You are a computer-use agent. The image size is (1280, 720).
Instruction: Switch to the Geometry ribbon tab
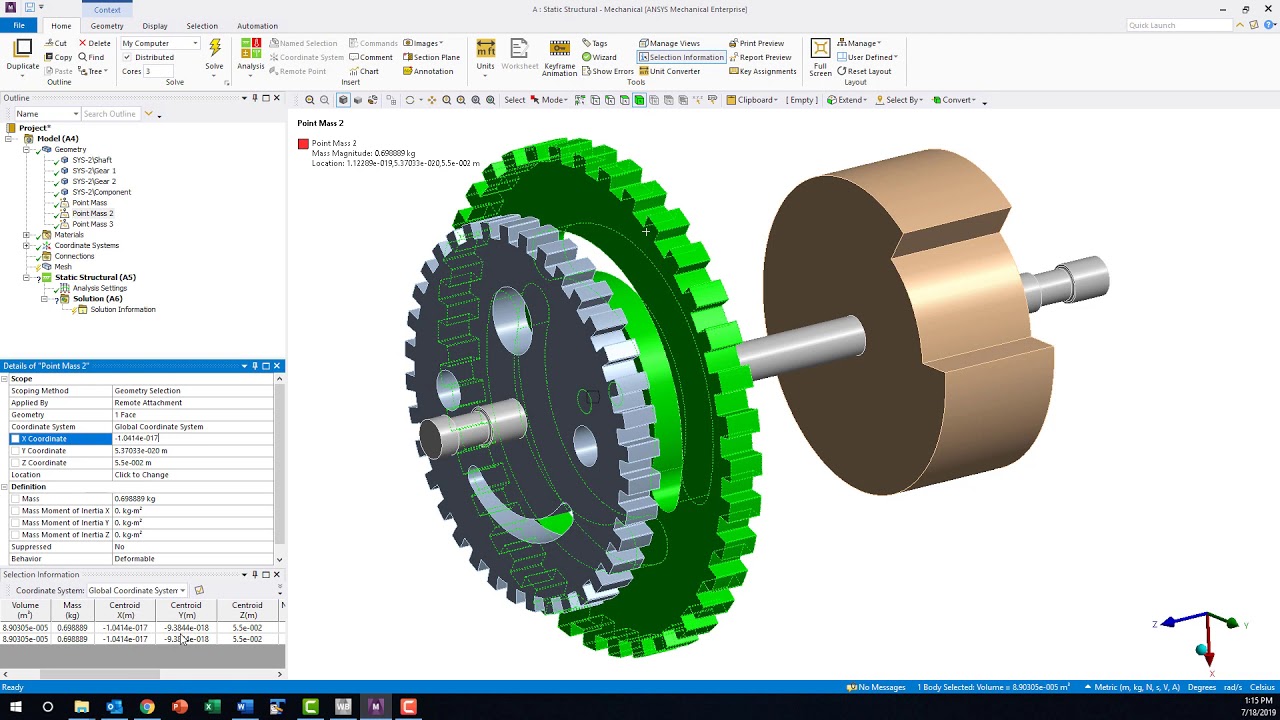pos(107,26)
